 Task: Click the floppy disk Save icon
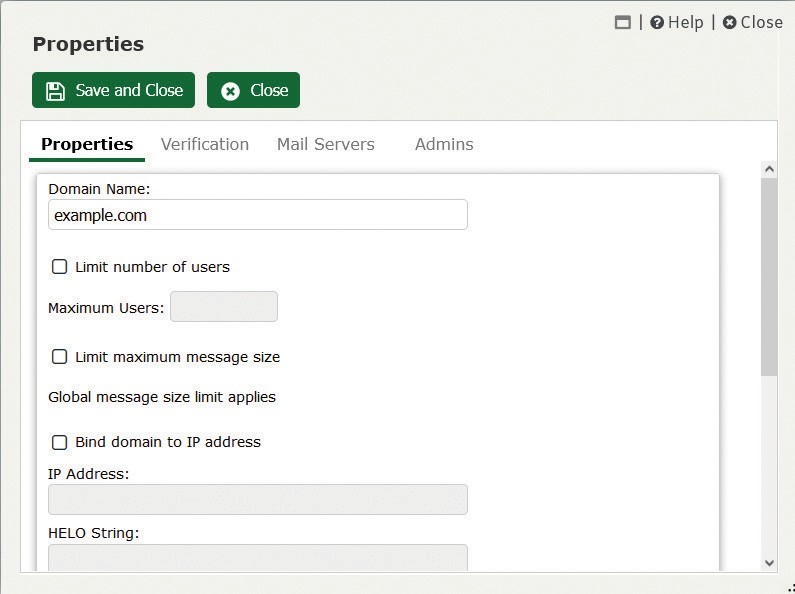click(55, 91)
